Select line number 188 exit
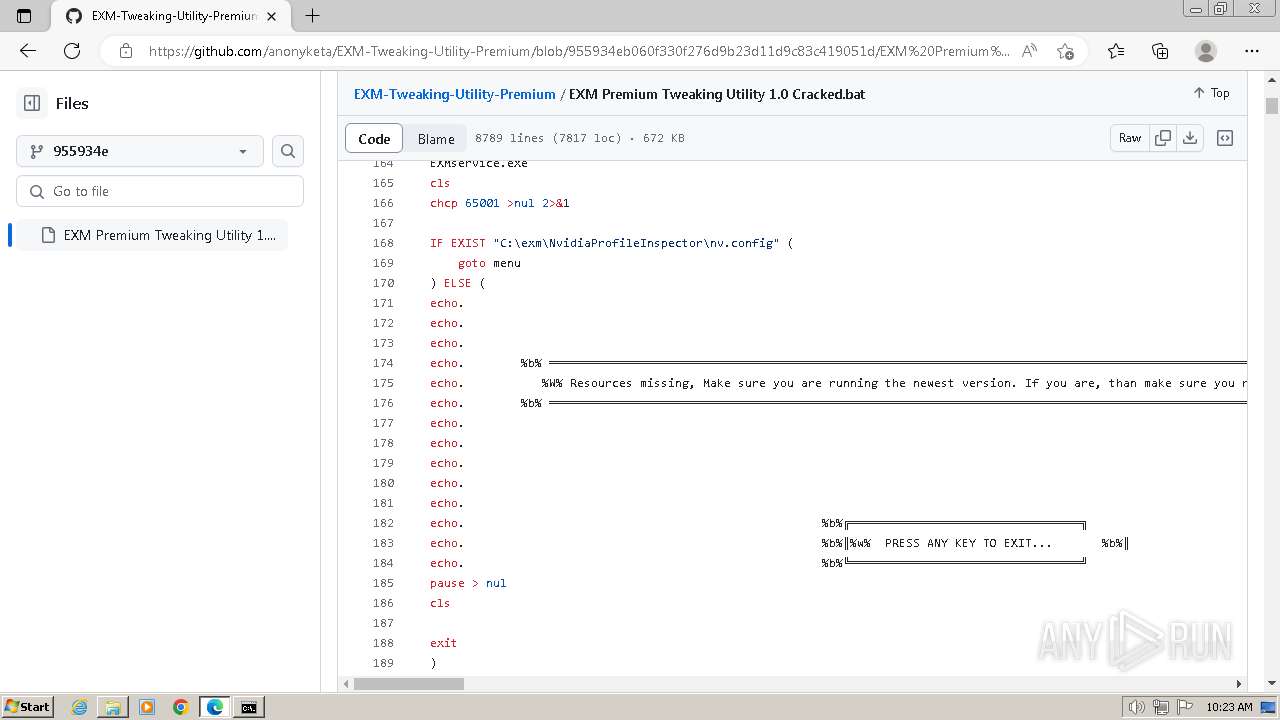Viewport: 1280px width, 720px height. point(383,643)
